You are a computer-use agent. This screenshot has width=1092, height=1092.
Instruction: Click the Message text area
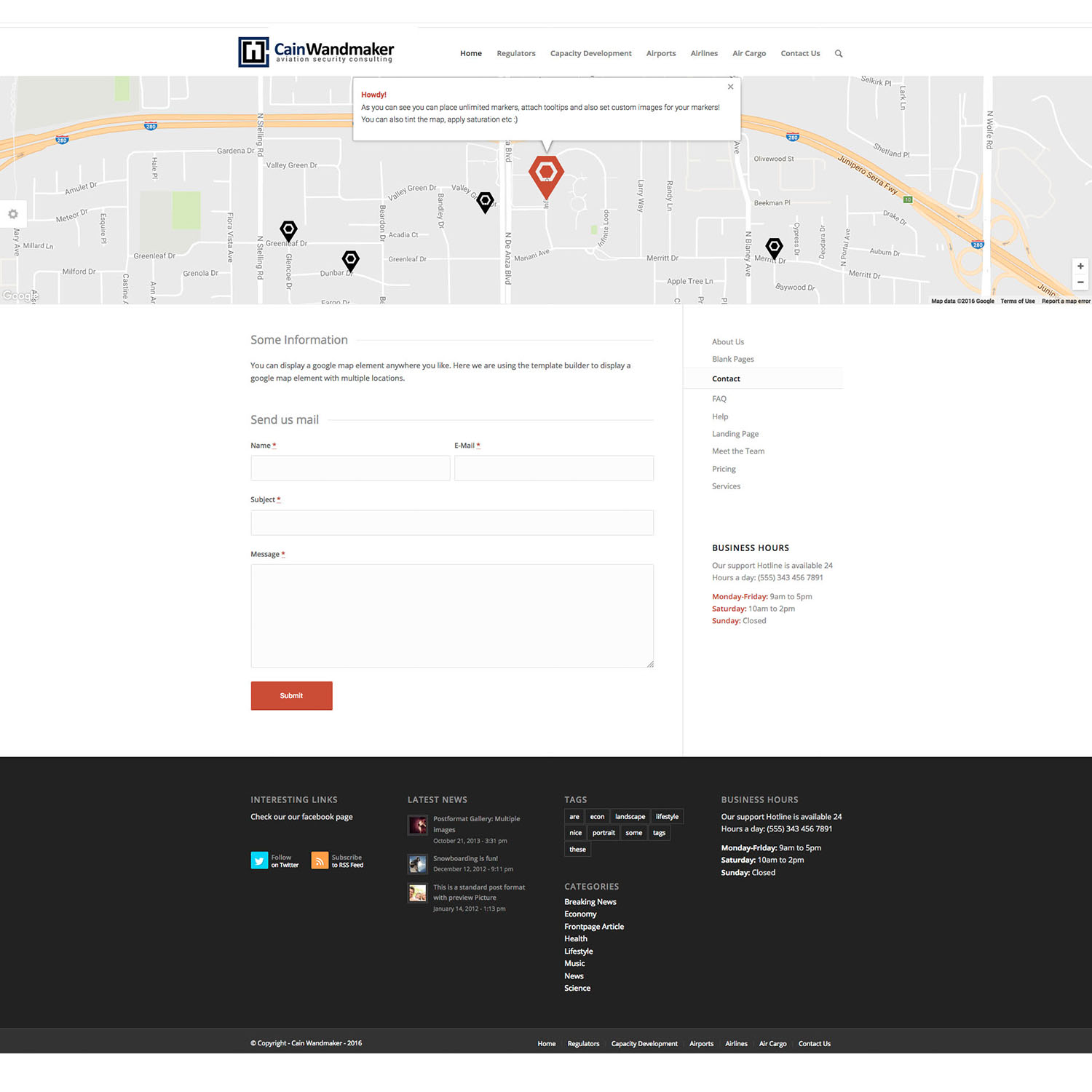[452, 616]
